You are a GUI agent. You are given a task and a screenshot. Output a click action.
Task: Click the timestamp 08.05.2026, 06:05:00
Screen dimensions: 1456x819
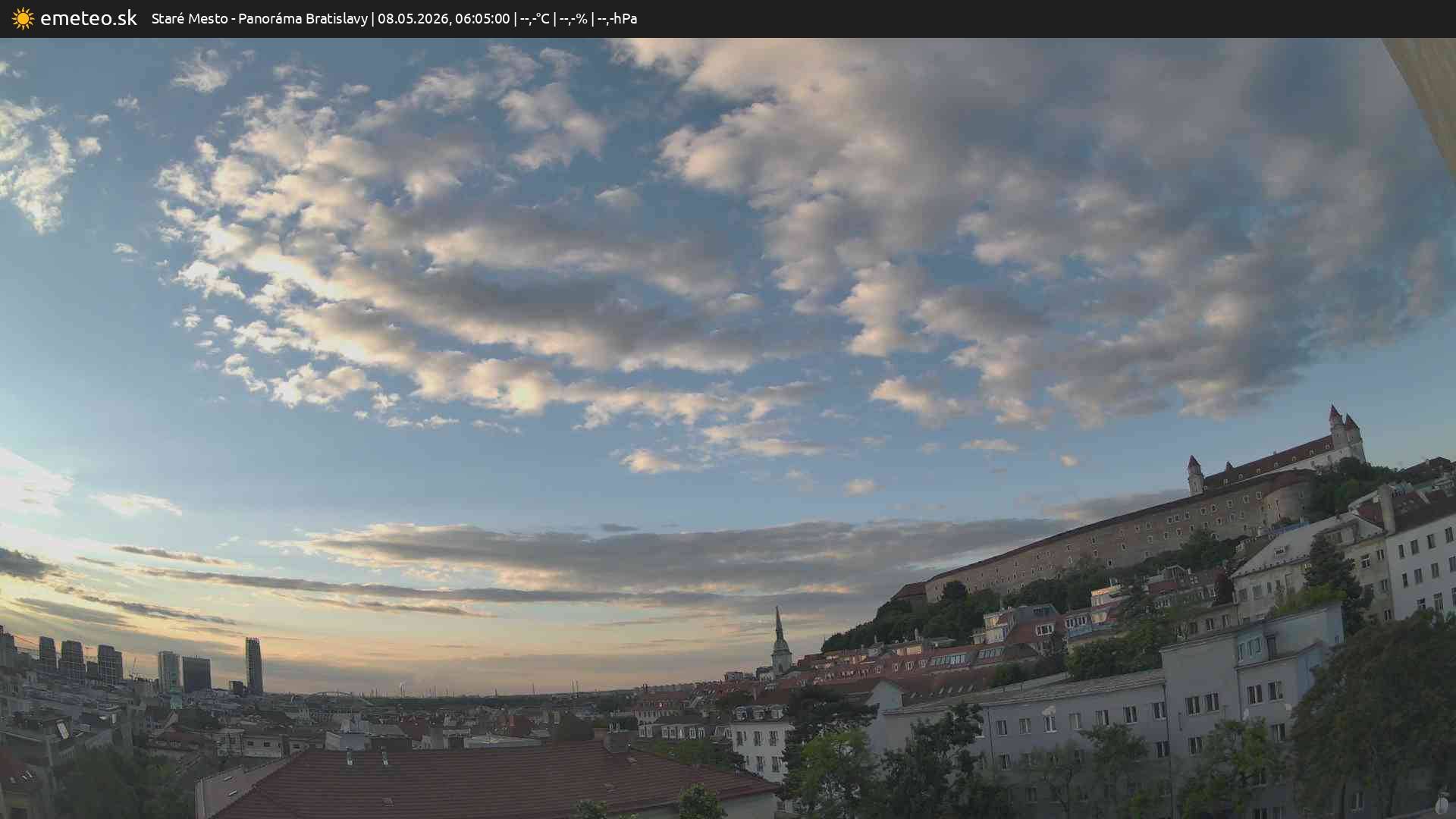pyautogui.click(x=444, y=18)
